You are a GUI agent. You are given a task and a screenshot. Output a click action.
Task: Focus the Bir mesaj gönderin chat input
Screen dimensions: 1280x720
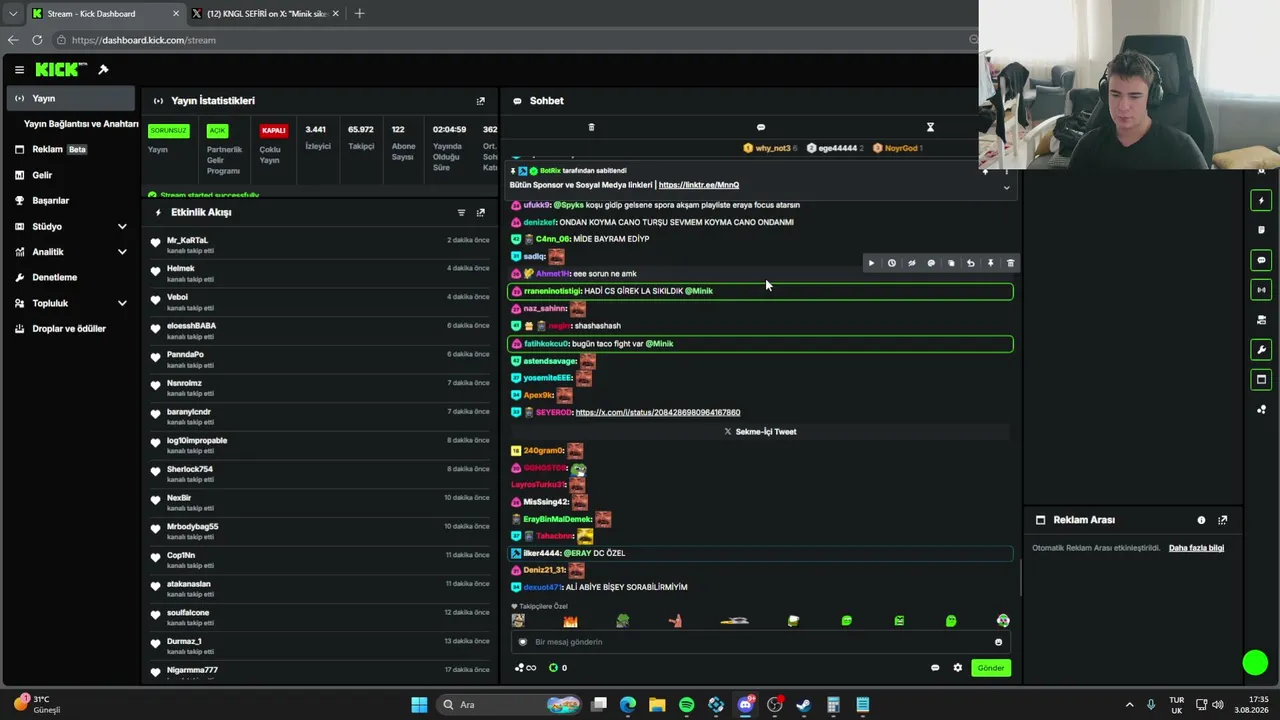point(760,642)
